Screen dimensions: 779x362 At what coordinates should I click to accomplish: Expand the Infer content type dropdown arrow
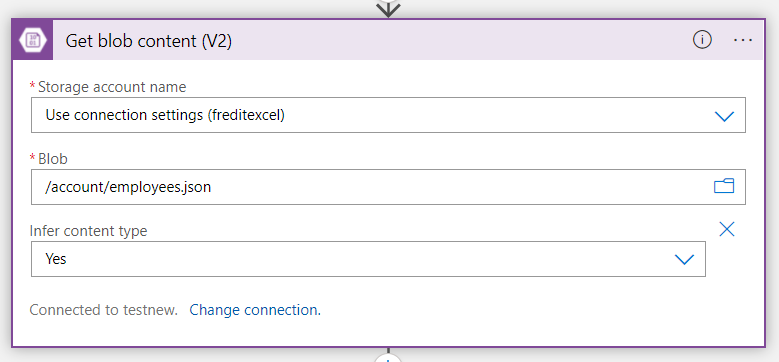(684, 259)
